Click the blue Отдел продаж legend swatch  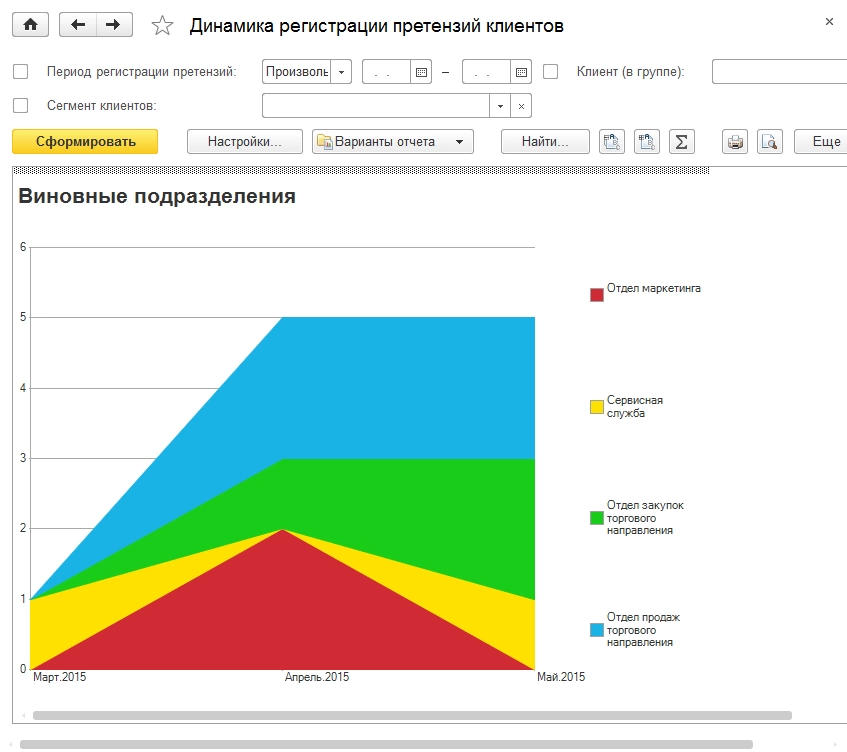click(597, 630)
